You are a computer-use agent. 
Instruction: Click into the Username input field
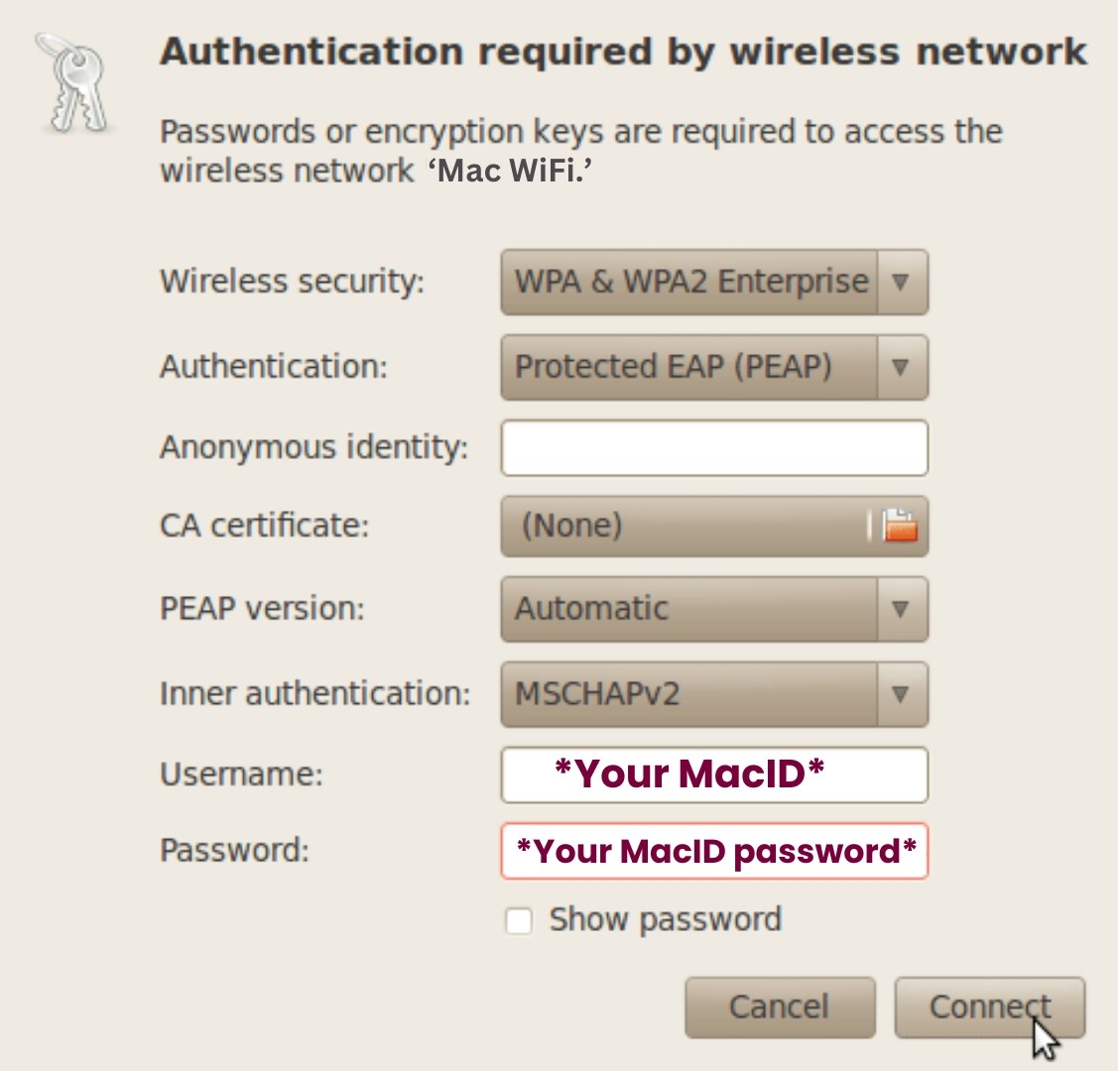click(714, 774)
